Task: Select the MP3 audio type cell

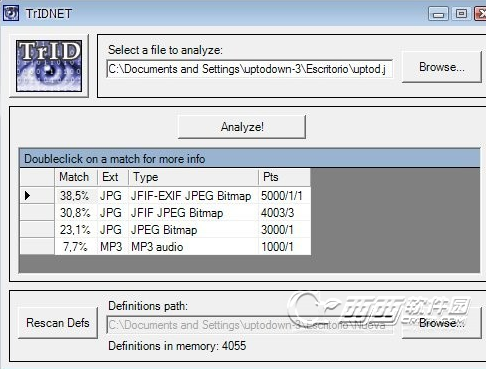Action: pos(193,246)
